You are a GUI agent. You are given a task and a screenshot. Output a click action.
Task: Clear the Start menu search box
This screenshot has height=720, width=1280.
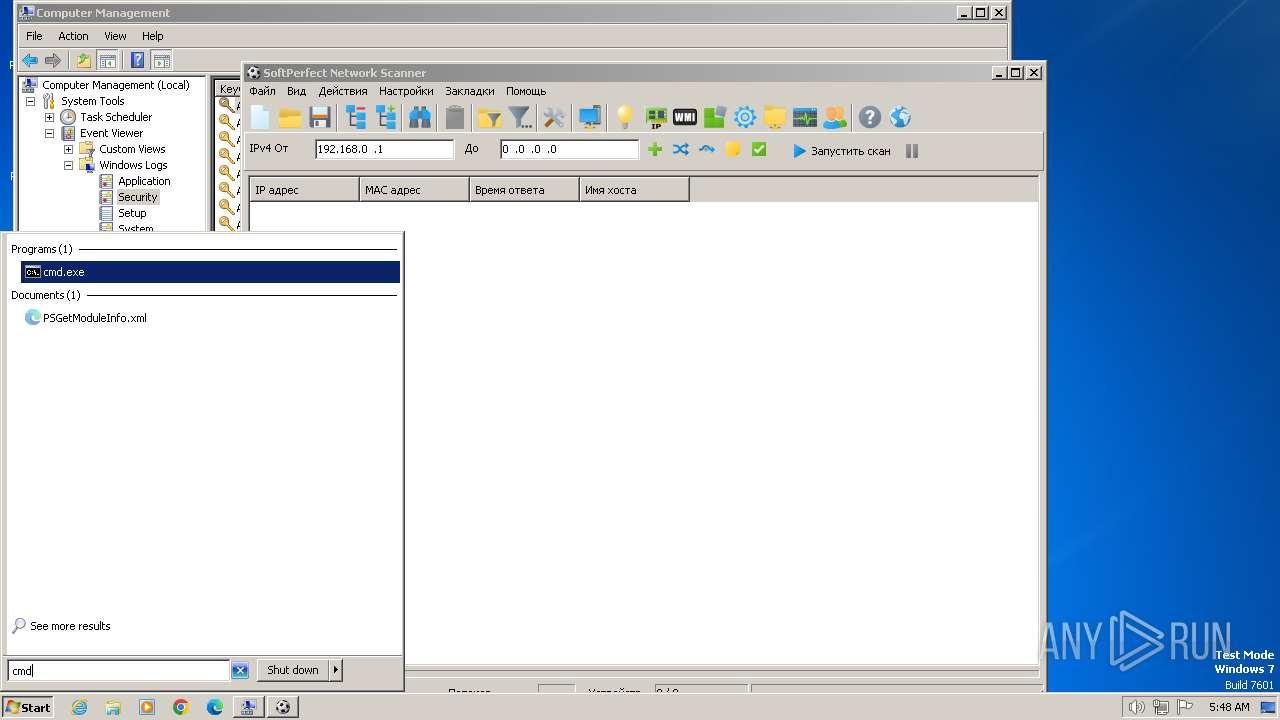point(240,671)
